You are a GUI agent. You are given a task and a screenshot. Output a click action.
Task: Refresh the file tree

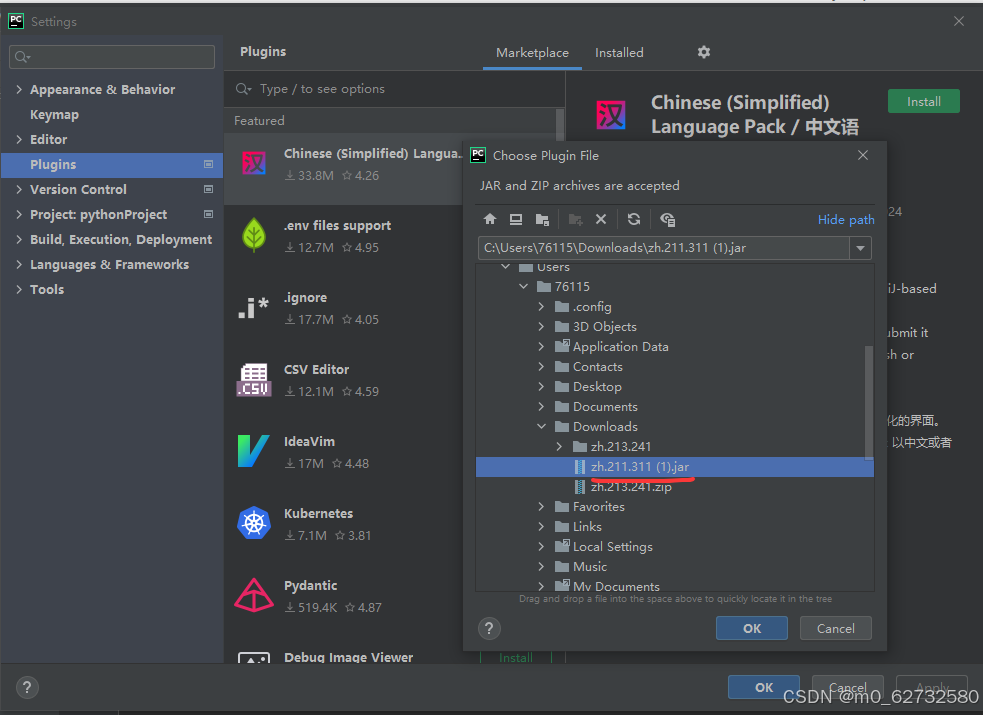634,219
